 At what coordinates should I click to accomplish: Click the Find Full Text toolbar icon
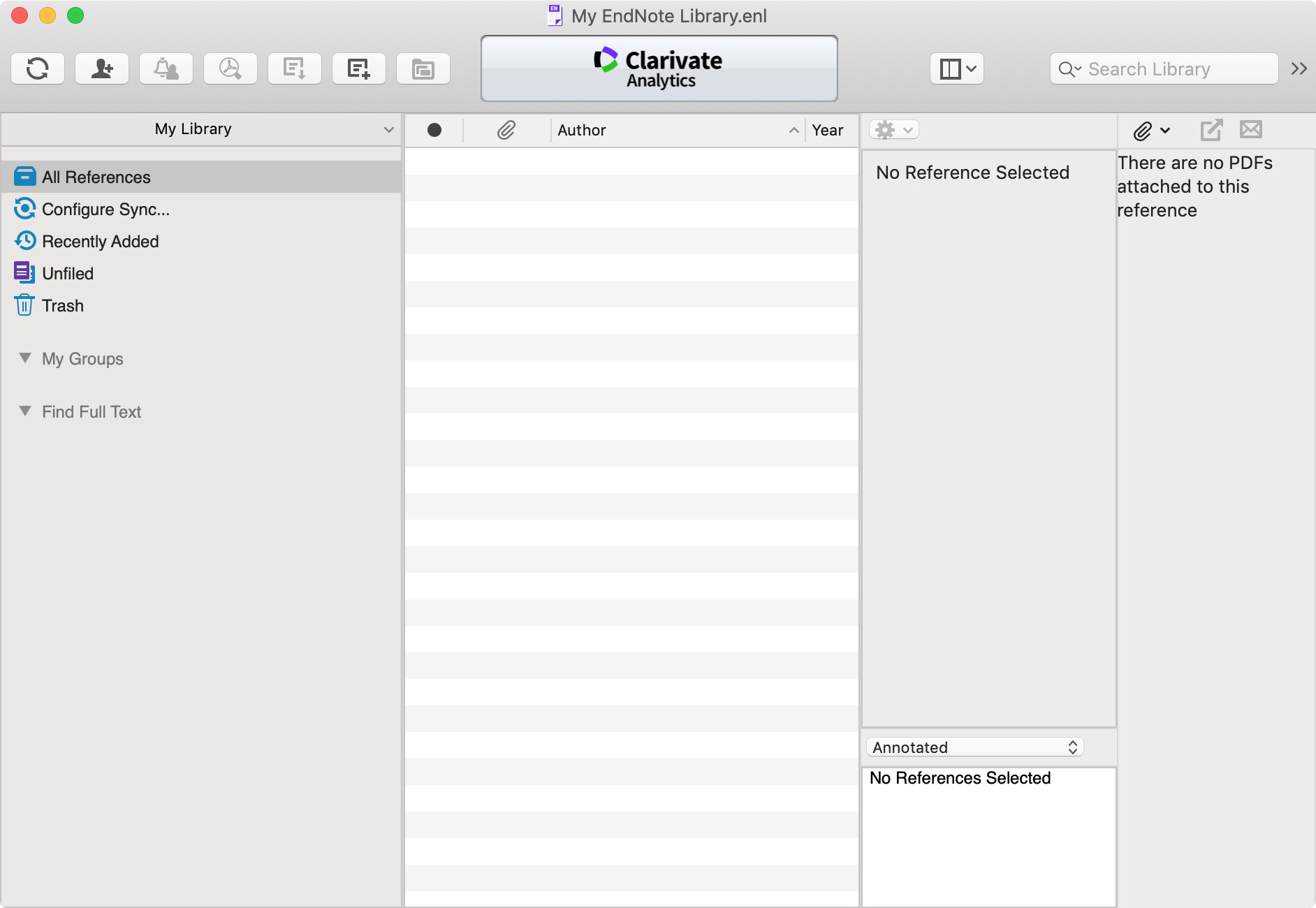tap(231, 68)
